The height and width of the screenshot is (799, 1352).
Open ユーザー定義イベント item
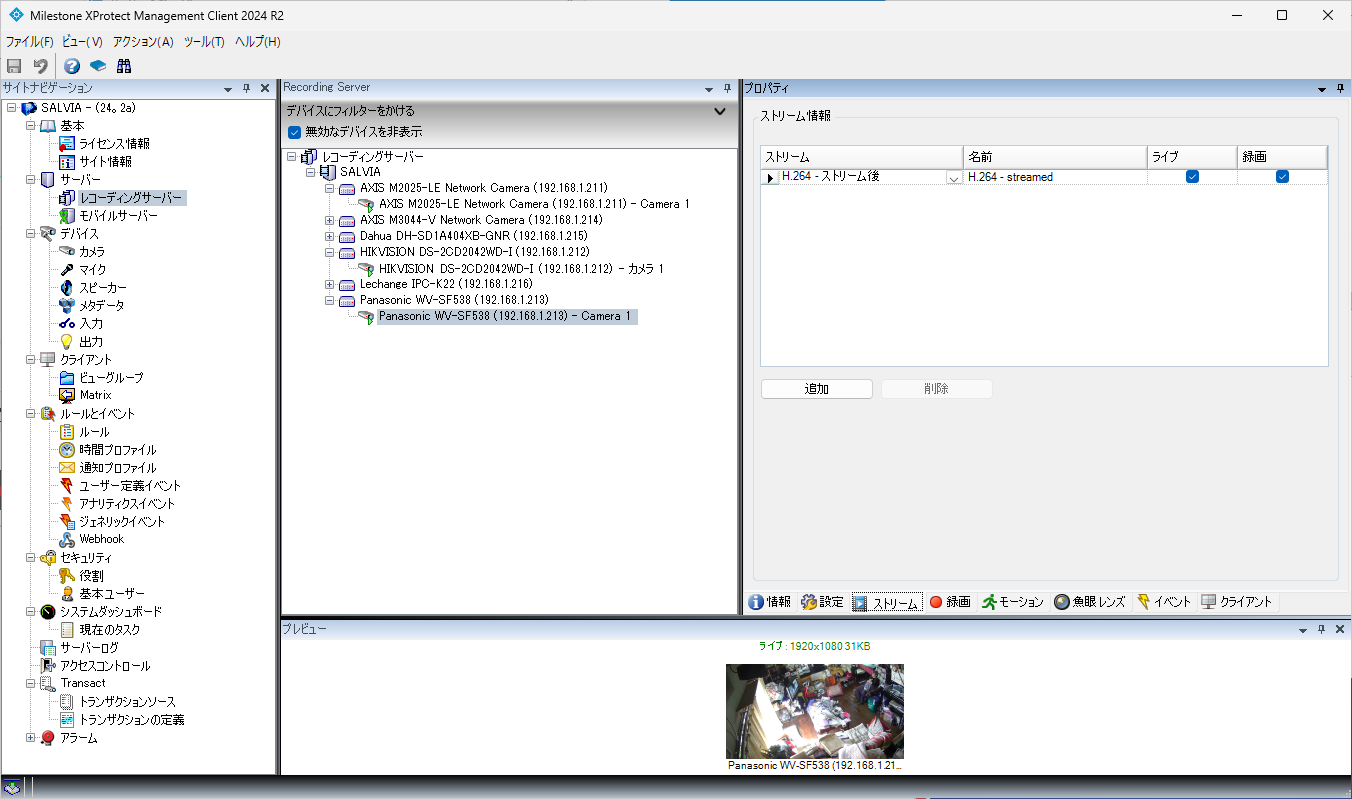coord(130,486)
